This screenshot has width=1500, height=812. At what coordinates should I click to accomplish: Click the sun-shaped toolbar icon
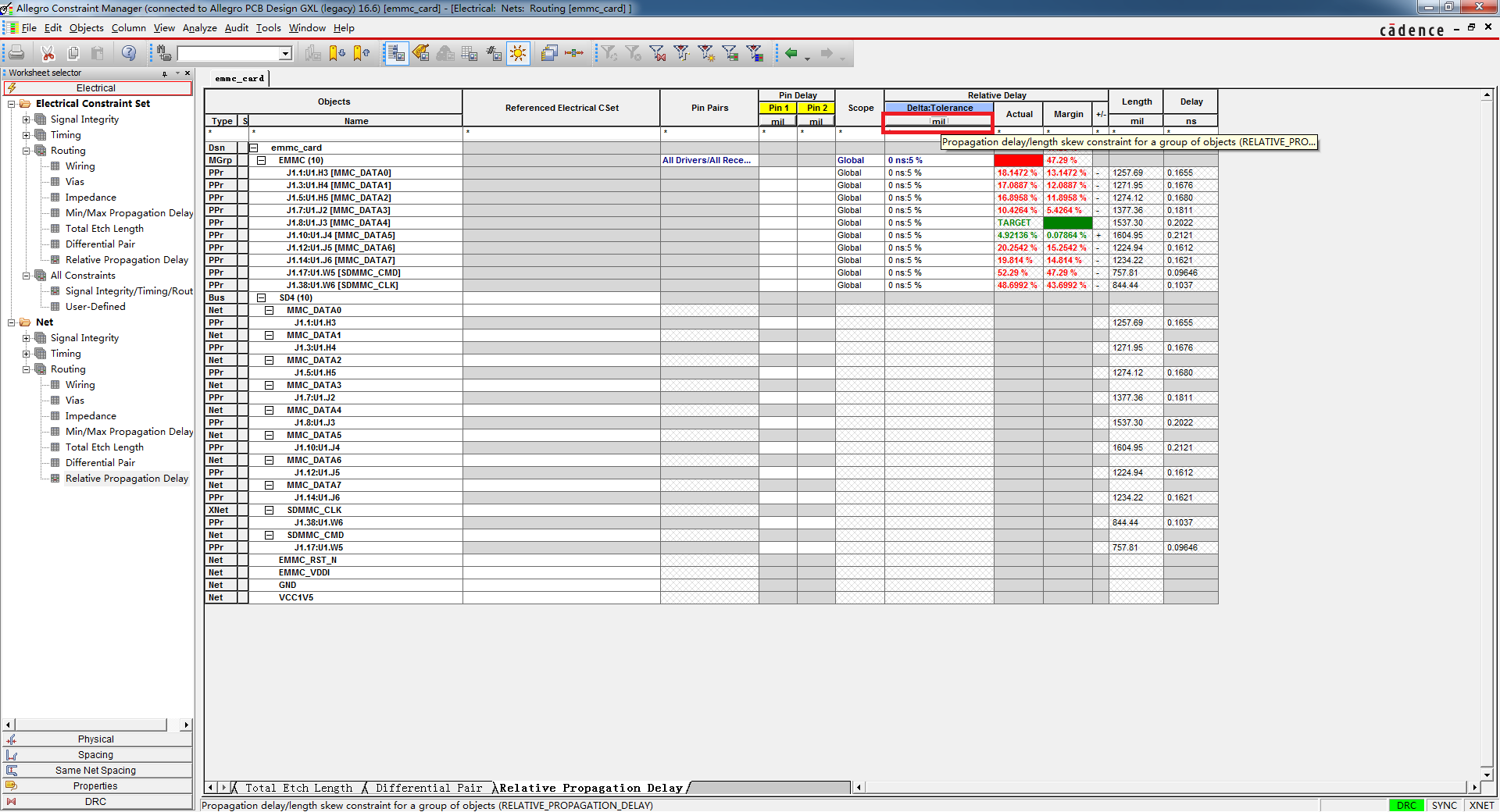[518, 53]
